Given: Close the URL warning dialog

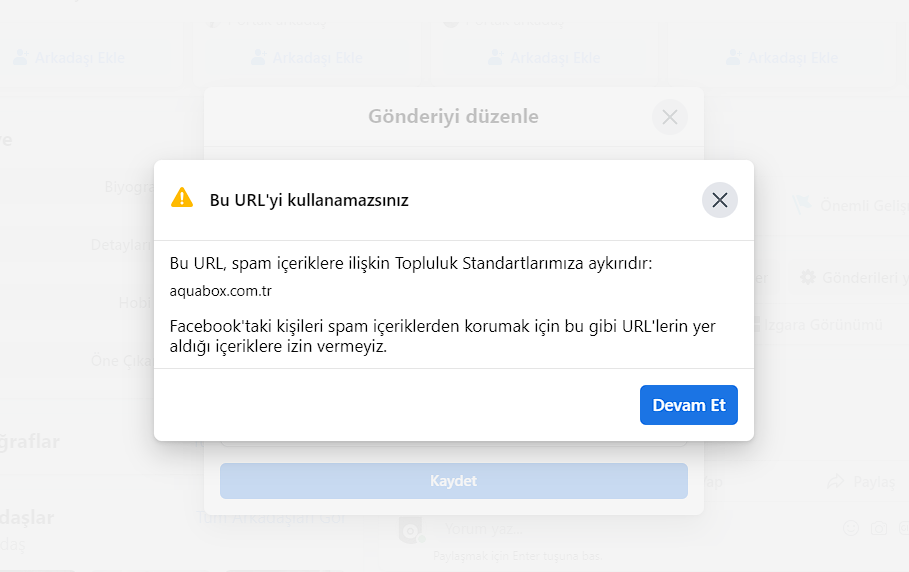Looking at the screenshot, I should coord(719,200).
